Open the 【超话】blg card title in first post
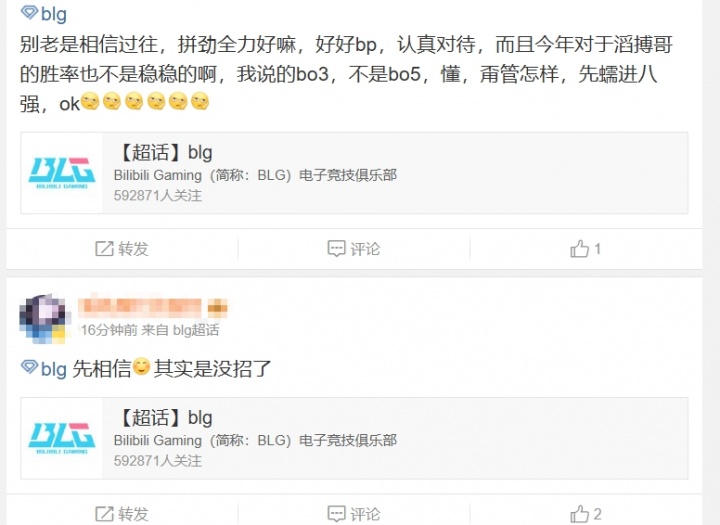 [164, 152]
